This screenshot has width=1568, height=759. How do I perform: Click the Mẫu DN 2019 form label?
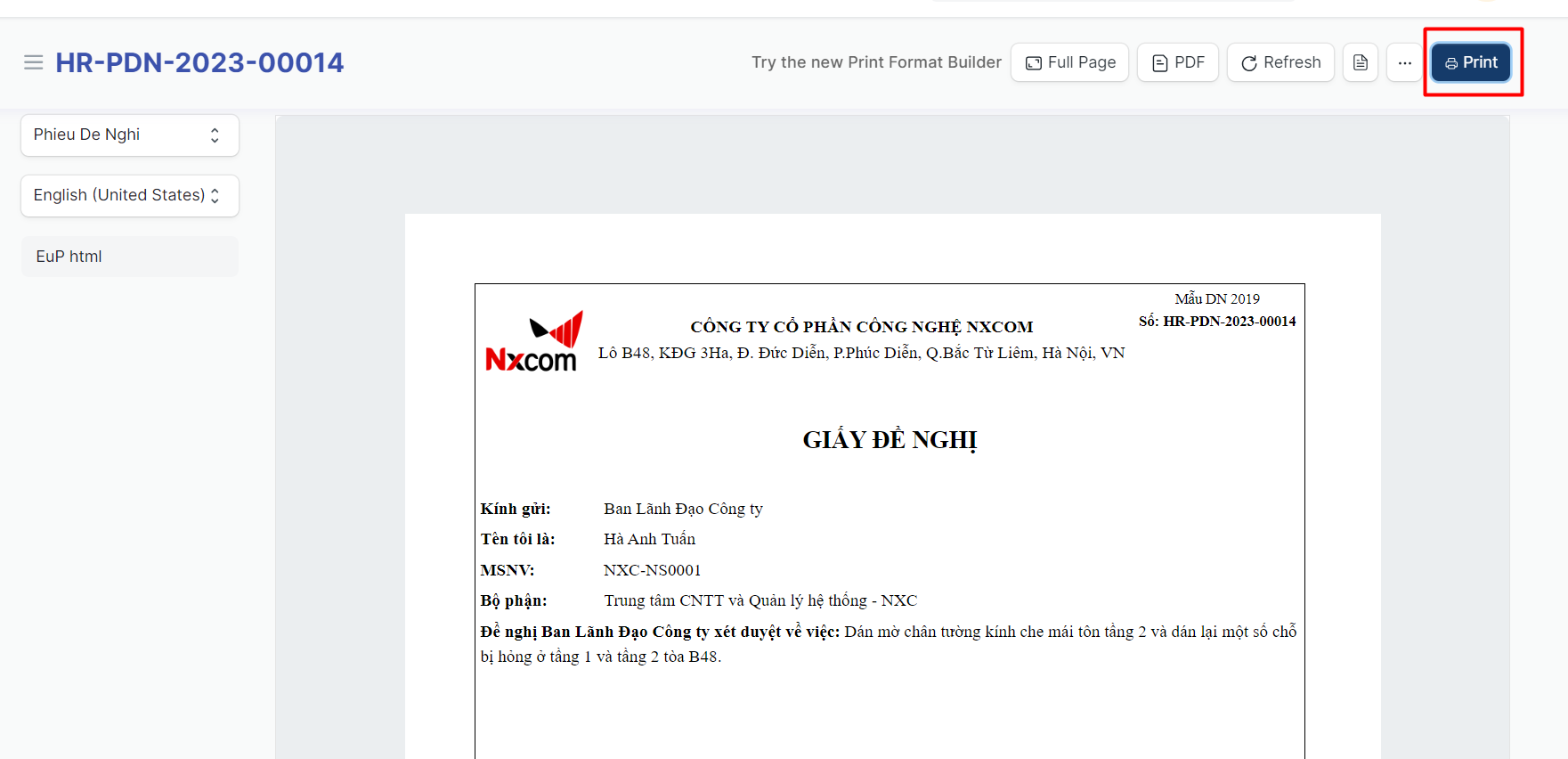pos(1216,299)
